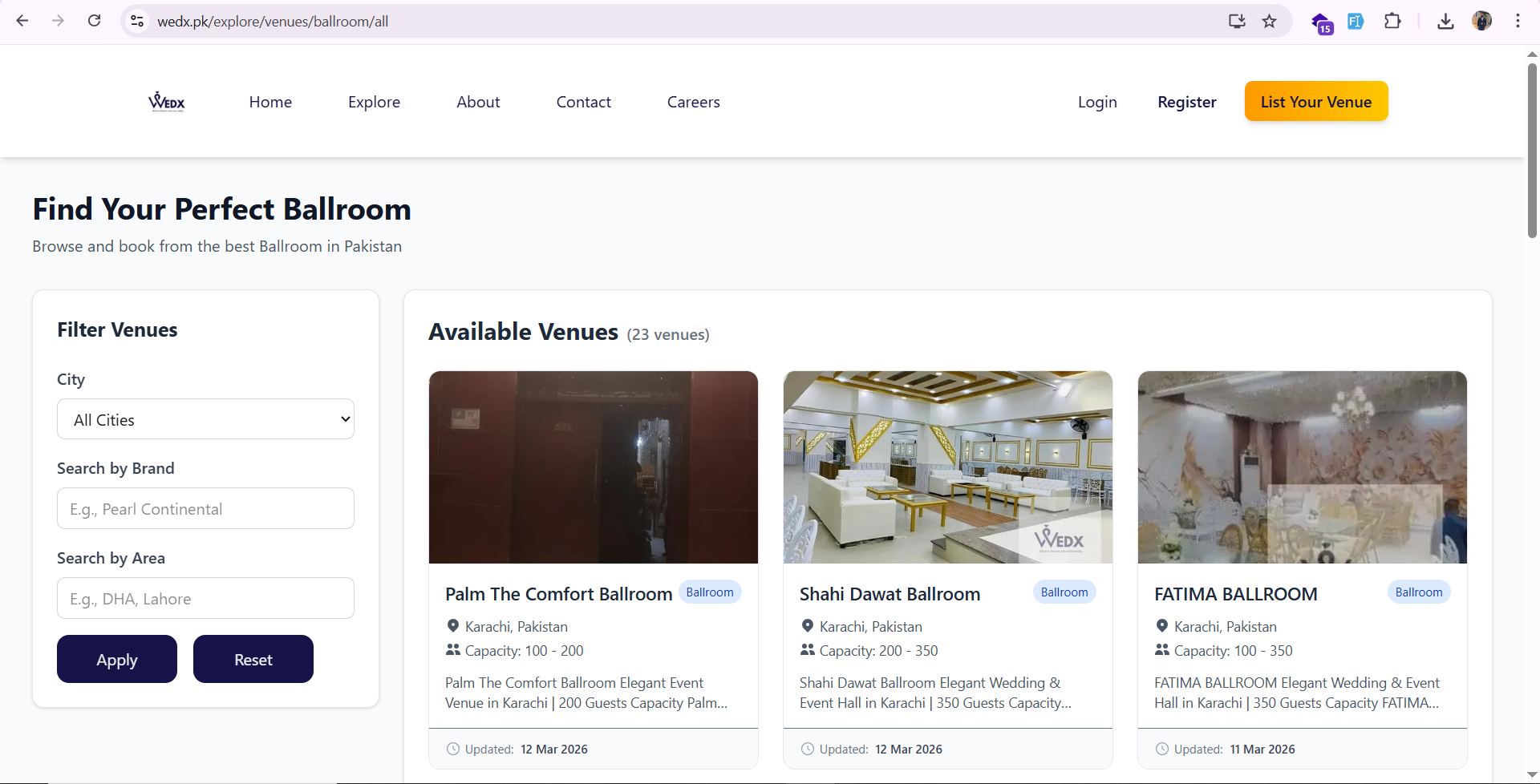The width and height of the screenshot is (1540, 784).
Task: Click the browser back arrow
Action: point(22,21)
